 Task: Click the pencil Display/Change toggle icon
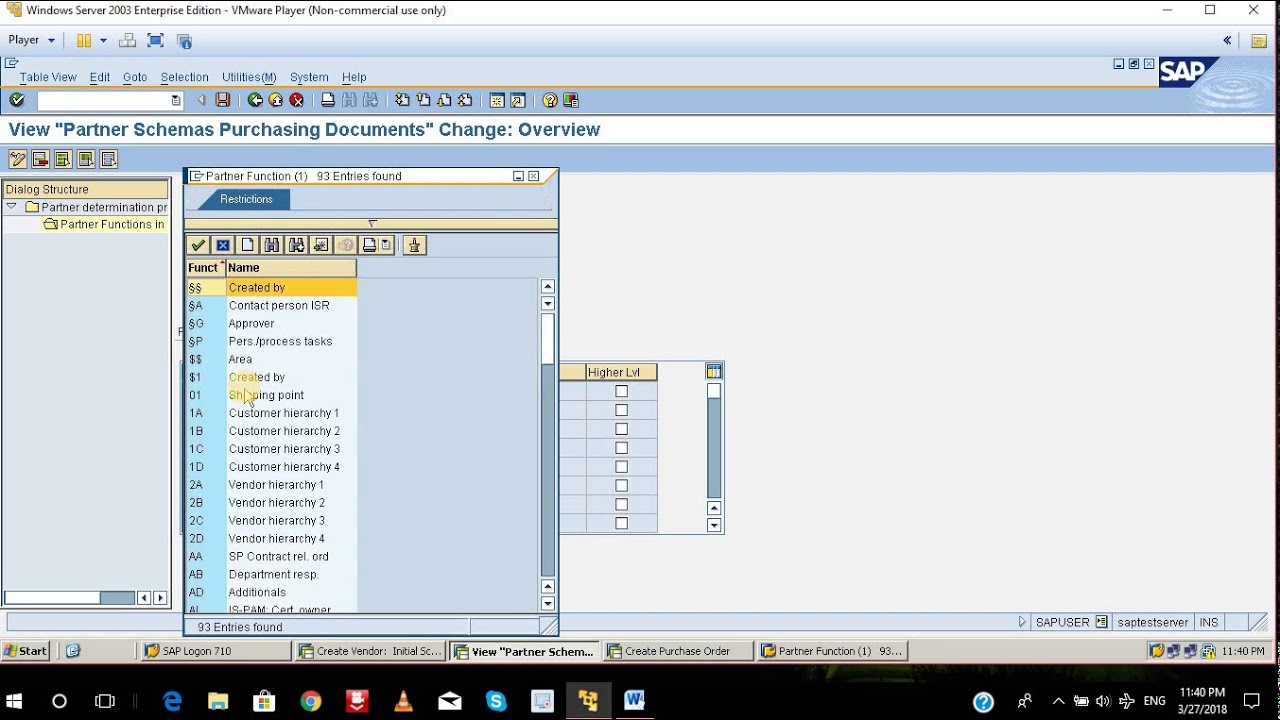pyautogui.click(x=17, y=159)
